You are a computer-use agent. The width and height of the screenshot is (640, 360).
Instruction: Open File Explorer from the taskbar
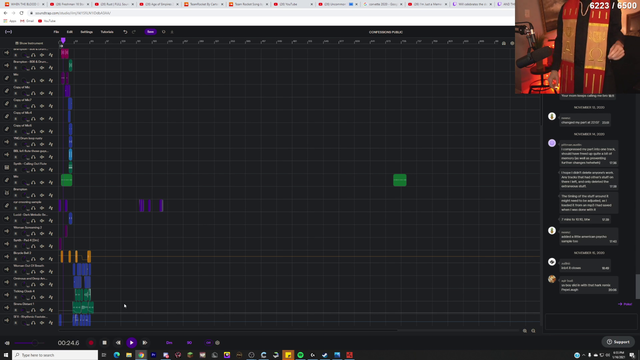(129, 355)
